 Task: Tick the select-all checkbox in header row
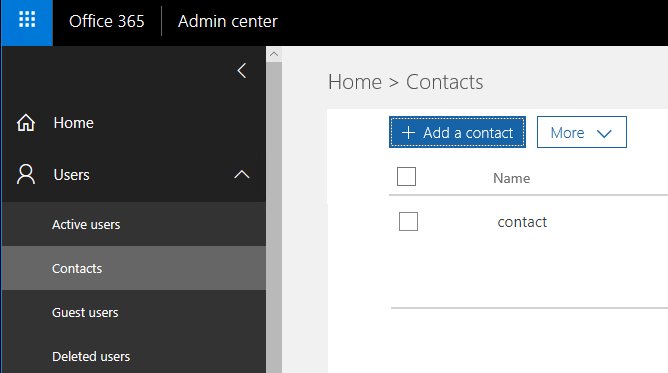[x=406, y=177]
